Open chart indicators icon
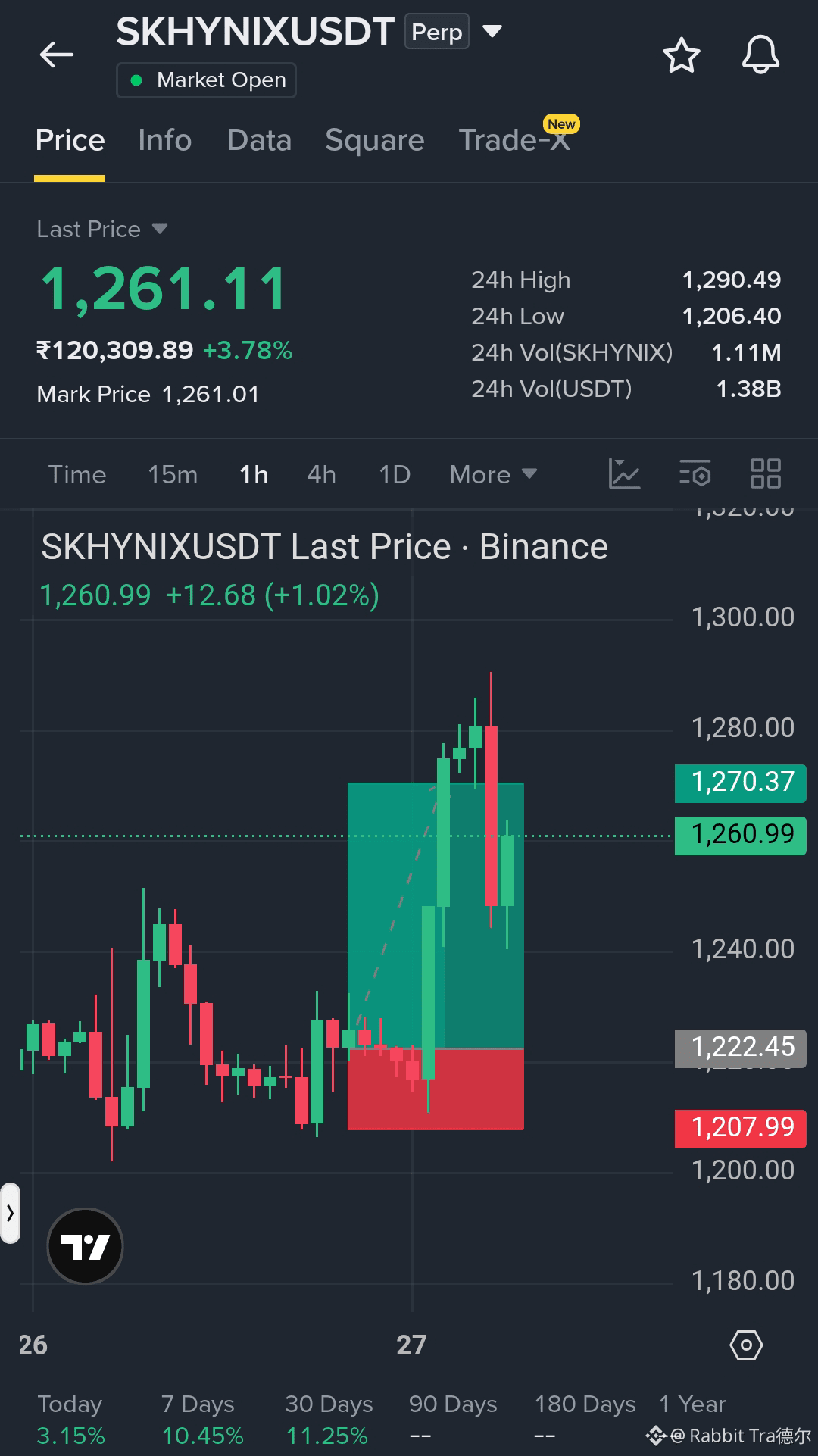This screenshot has height=1456, width=818. tap(625, 474)
